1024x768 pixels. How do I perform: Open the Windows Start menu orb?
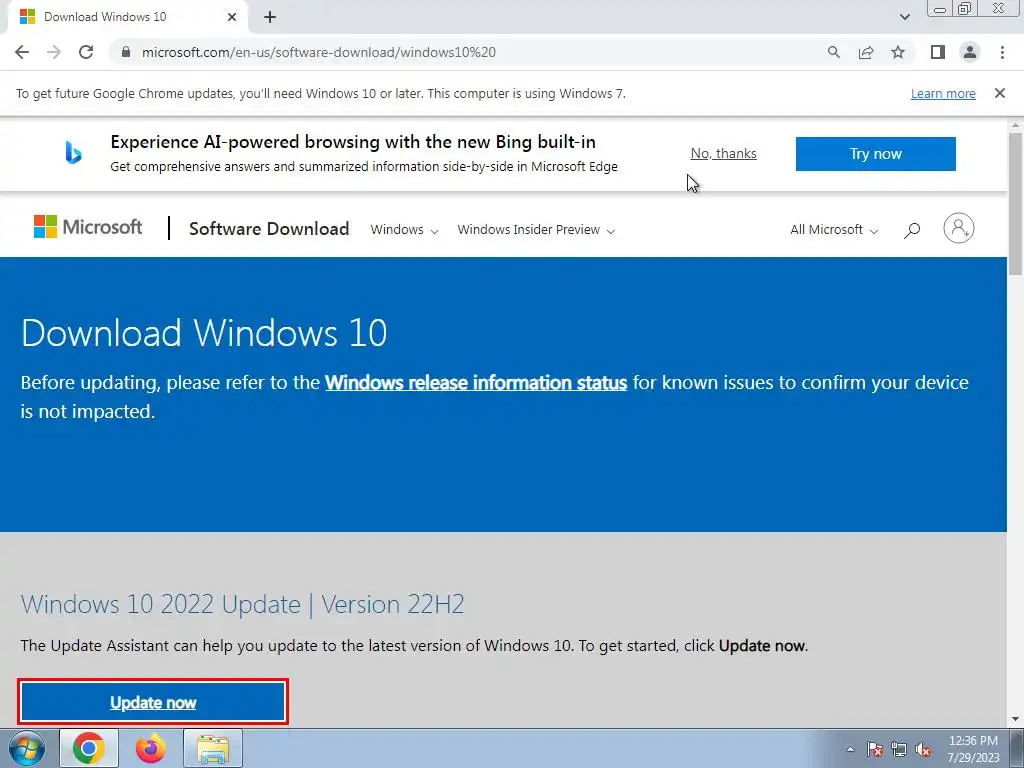click(27, 748)
